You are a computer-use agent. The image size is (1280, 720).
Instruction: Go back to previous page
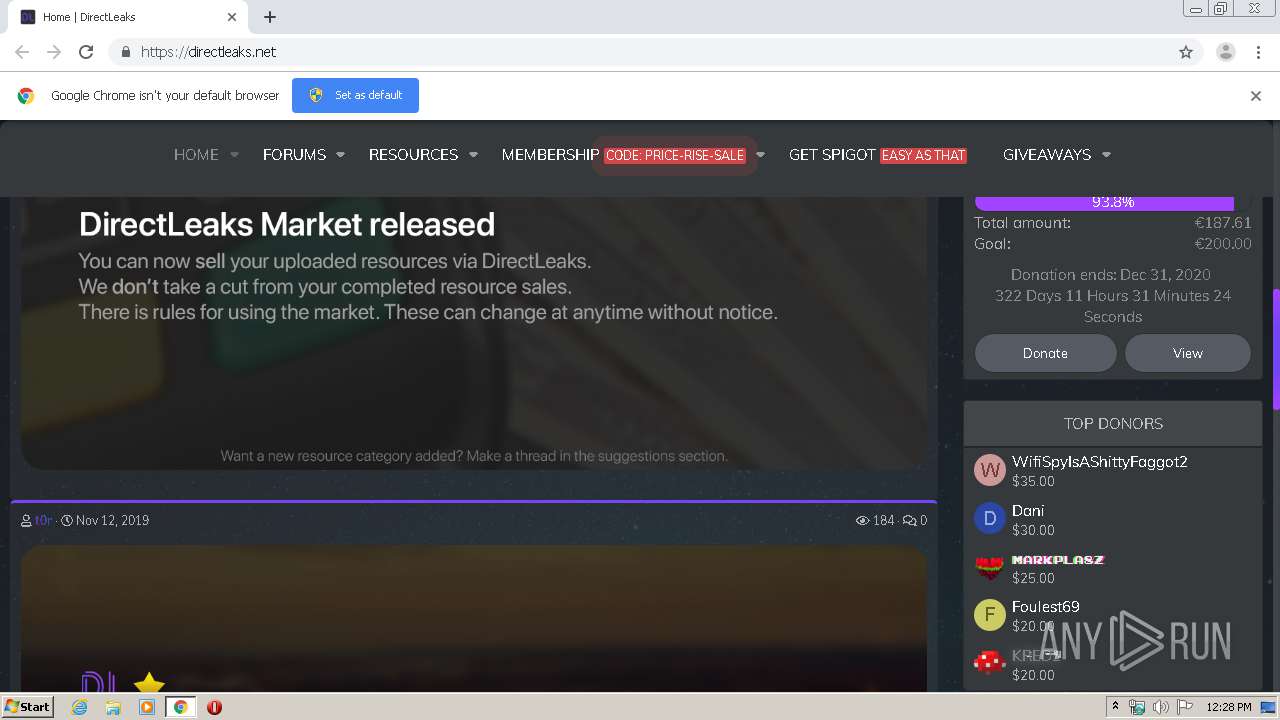click(22, 52)
